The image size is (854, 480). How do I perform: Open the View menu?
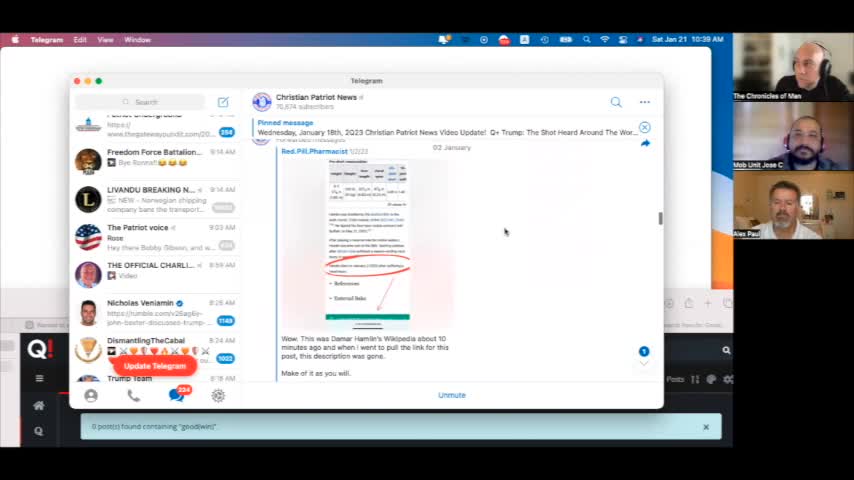tap(105, 40)
